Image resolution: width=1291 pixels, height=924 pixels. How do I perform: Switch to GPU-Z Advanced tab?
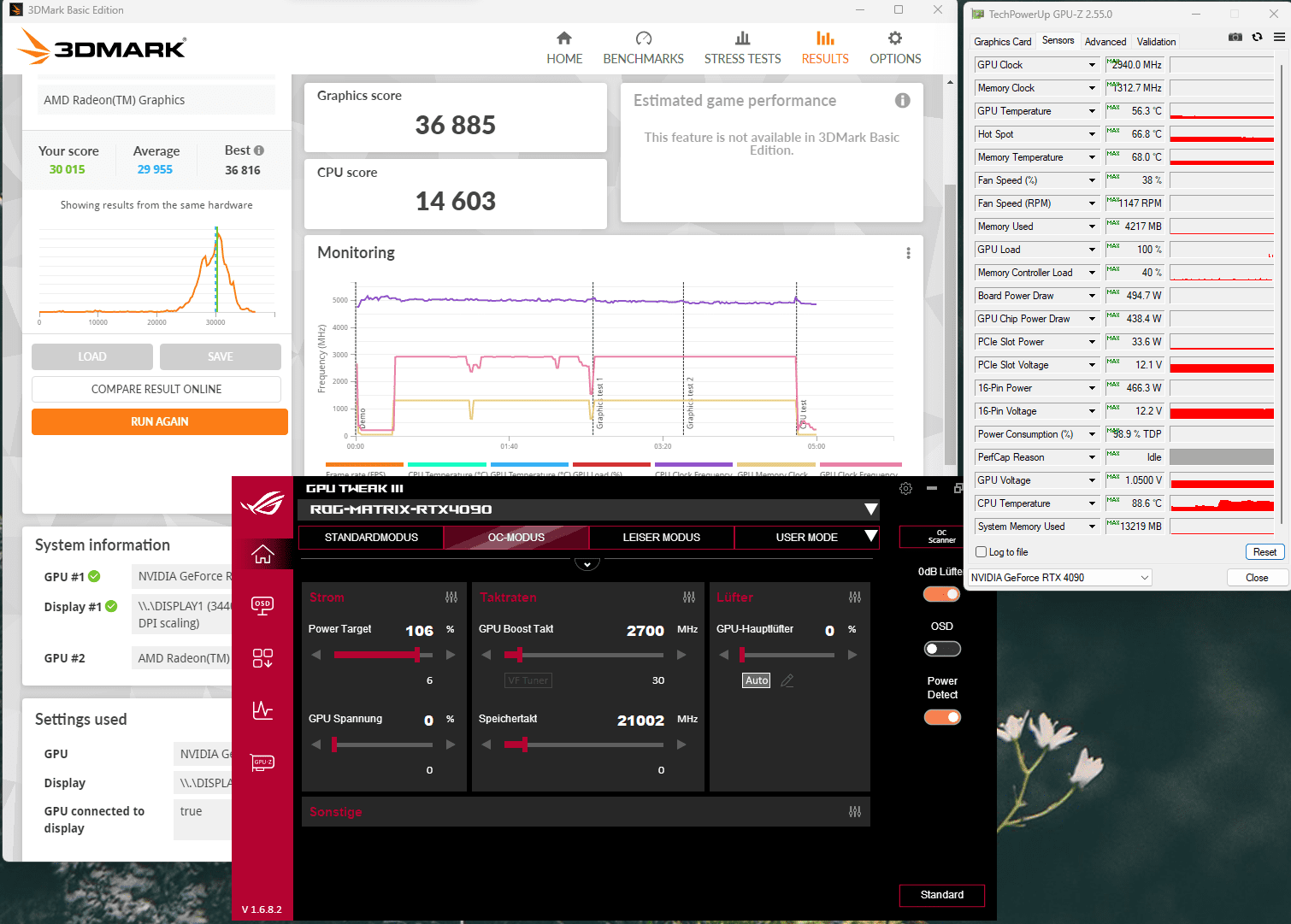pyautogui.click(x=1105, y=41)
